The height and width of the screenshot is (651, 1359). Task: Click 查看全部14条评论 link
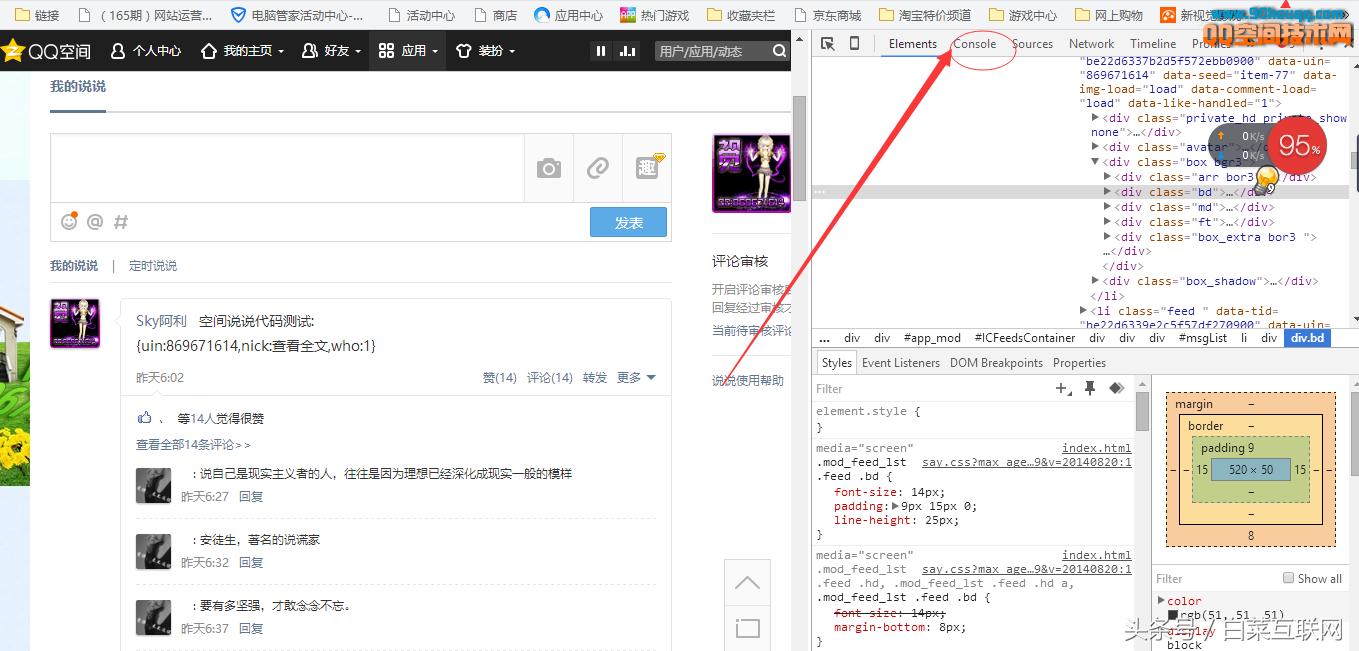tap(194, 445)
